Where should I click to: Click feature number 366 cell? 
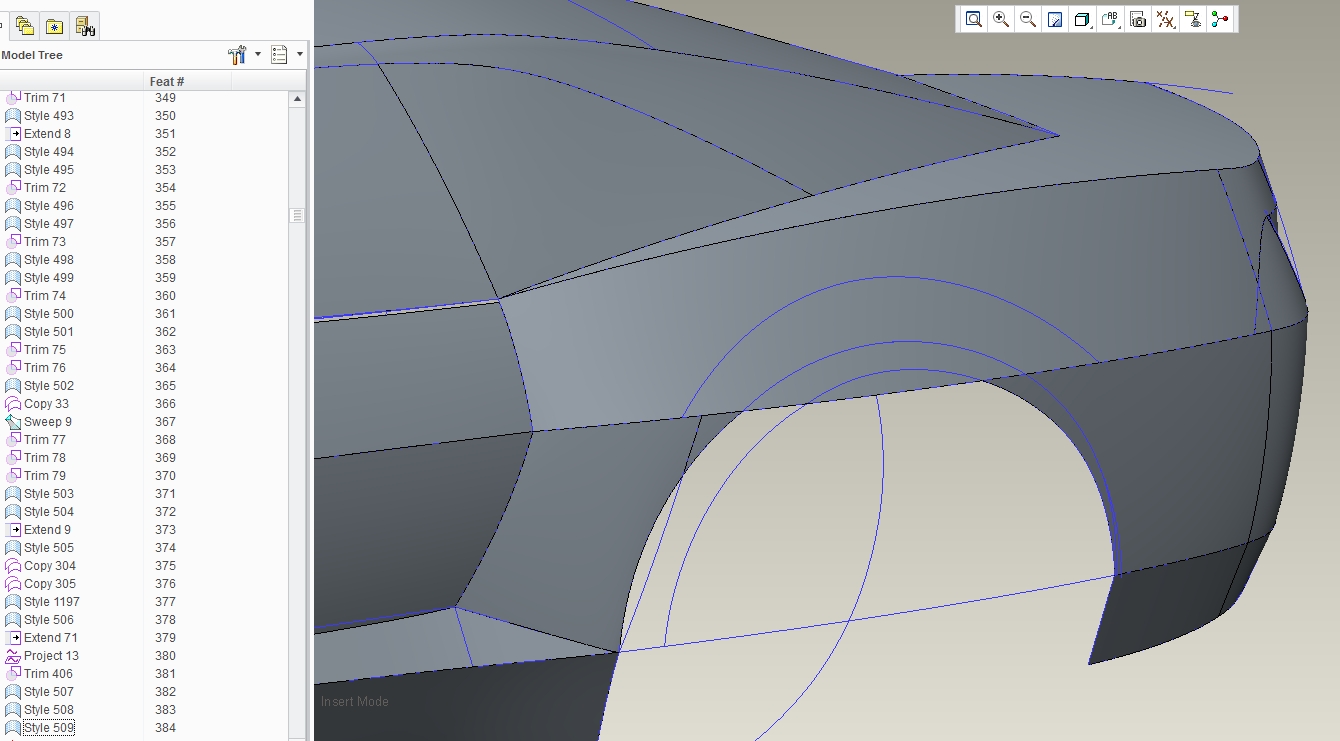click(165, 404)
